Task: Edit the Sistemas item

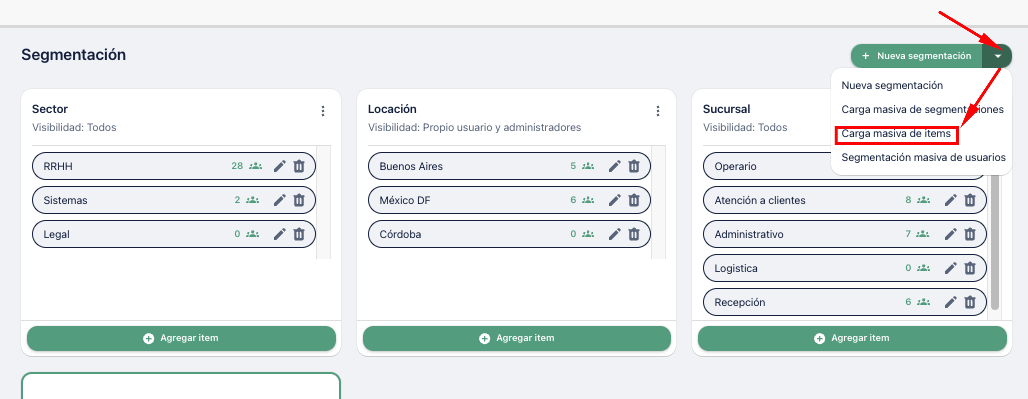Action: 280,200
